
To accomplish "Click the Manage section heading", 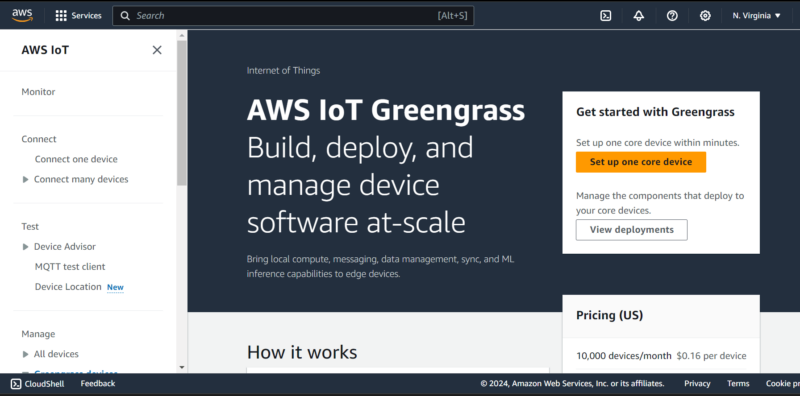I will (38, 334).
